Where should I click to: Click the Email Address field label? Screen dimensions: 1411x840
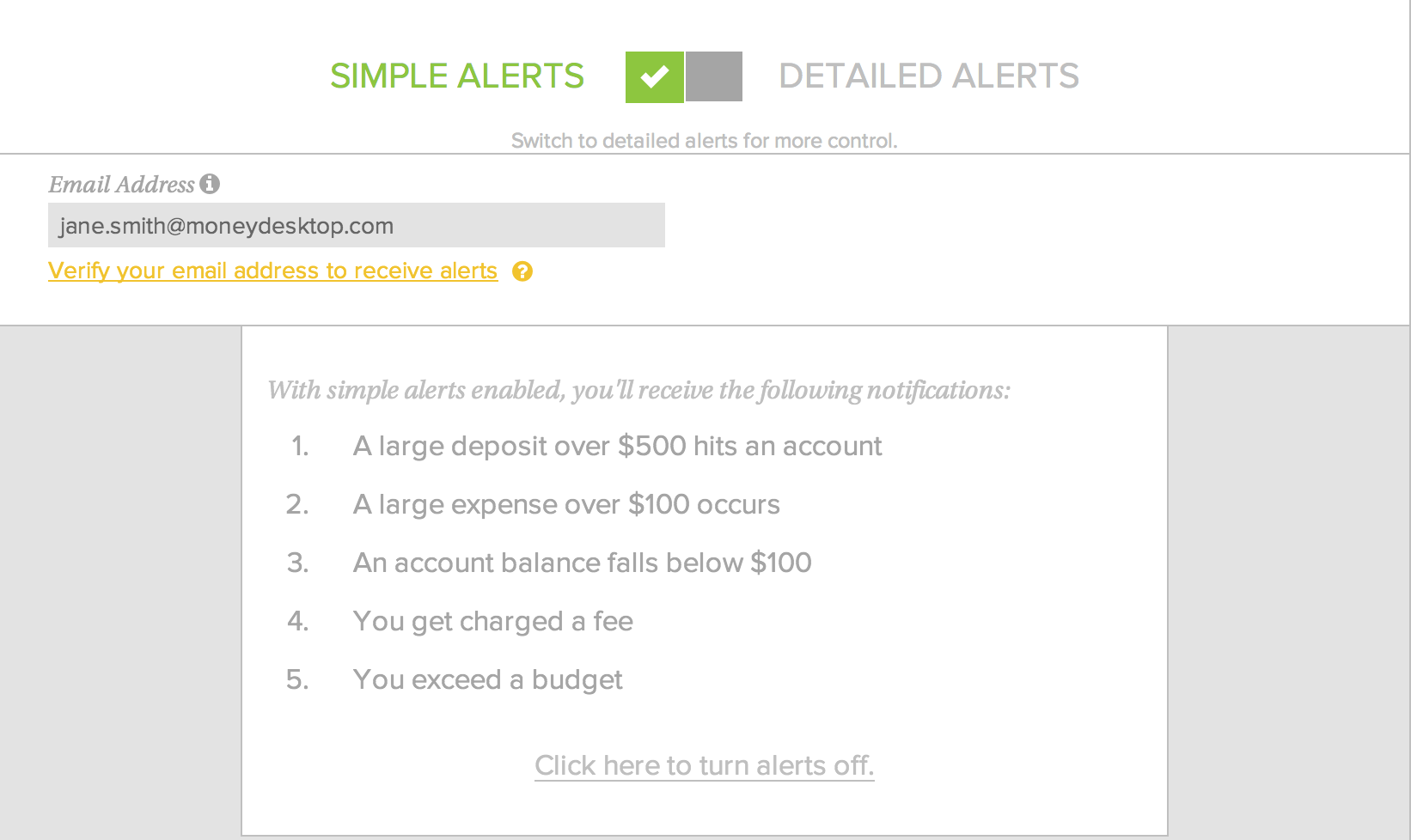(x=121, y=185)
